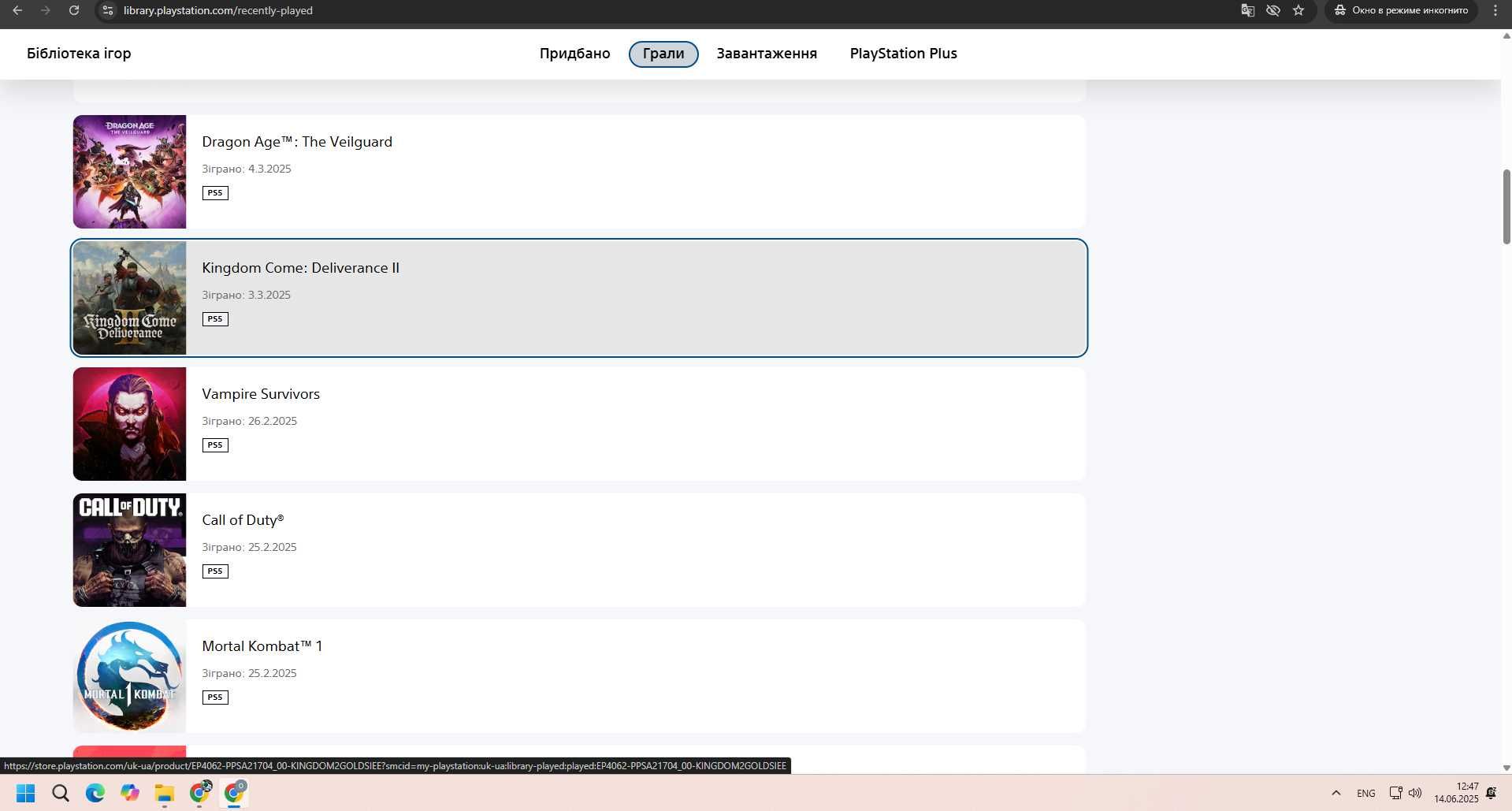This screenshot has height=811, width=1512.
Task: Switch the ENG input language indicator
Action: (1366, 793)
